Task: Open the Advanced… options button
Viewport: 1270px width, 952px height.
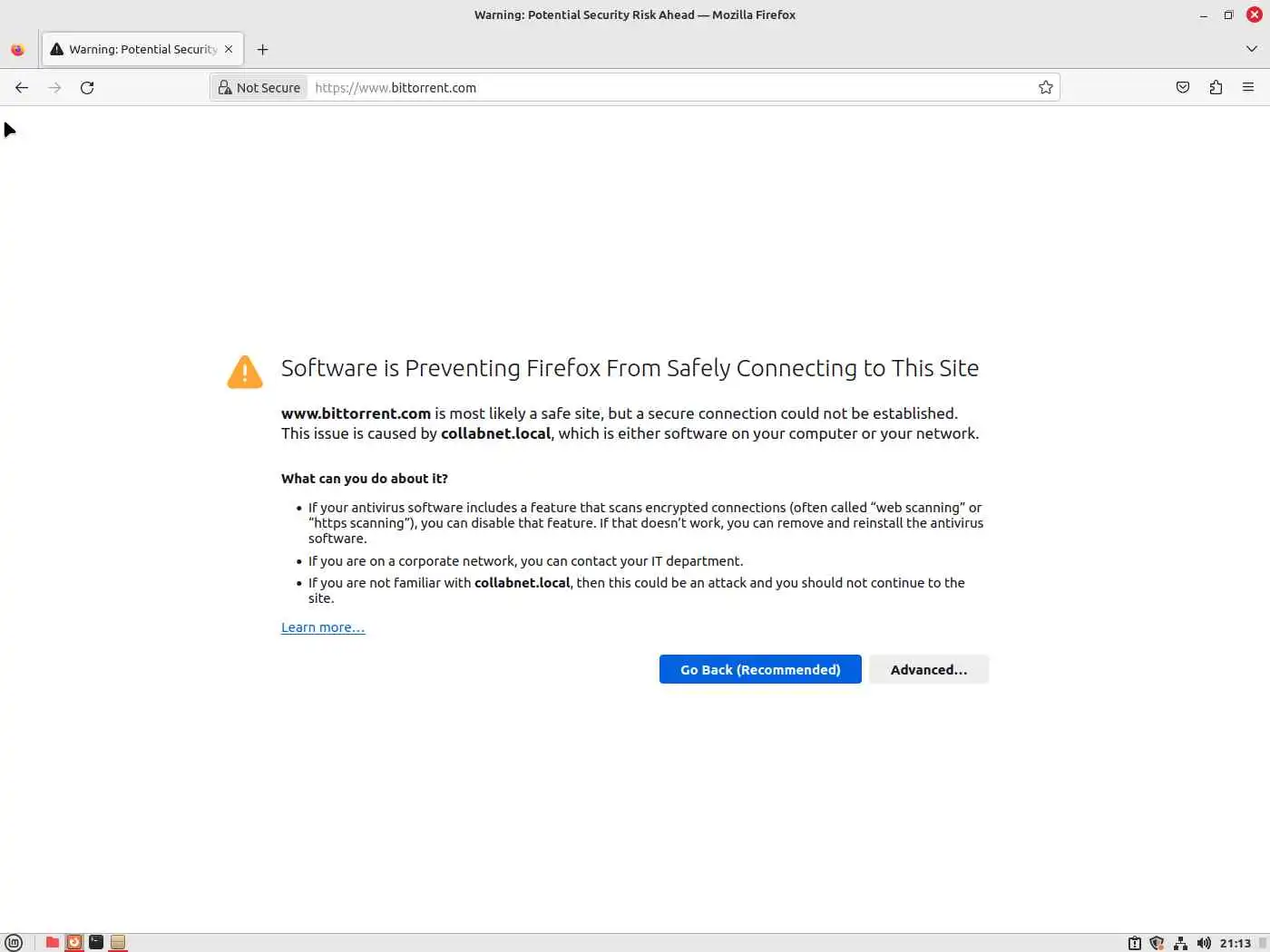Action: pos(929,669)
